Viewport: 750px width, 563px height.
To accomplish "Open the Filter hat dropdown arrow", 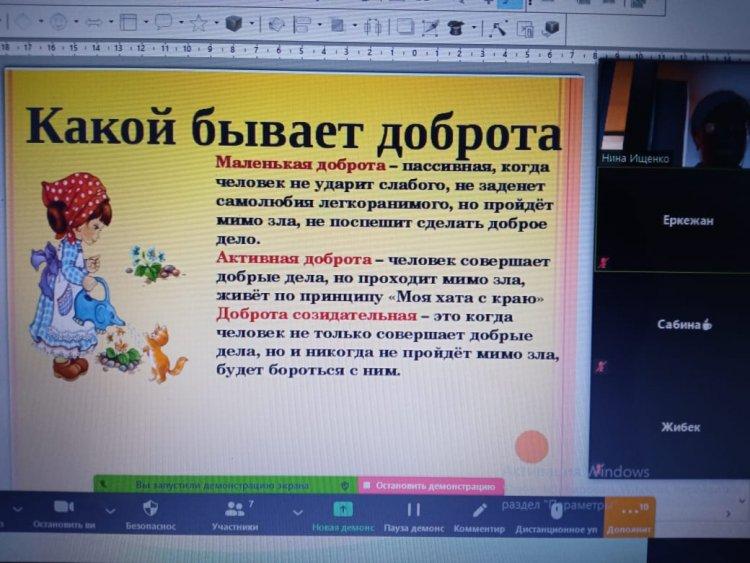I will pyautogui.click(x=474, y=28).
